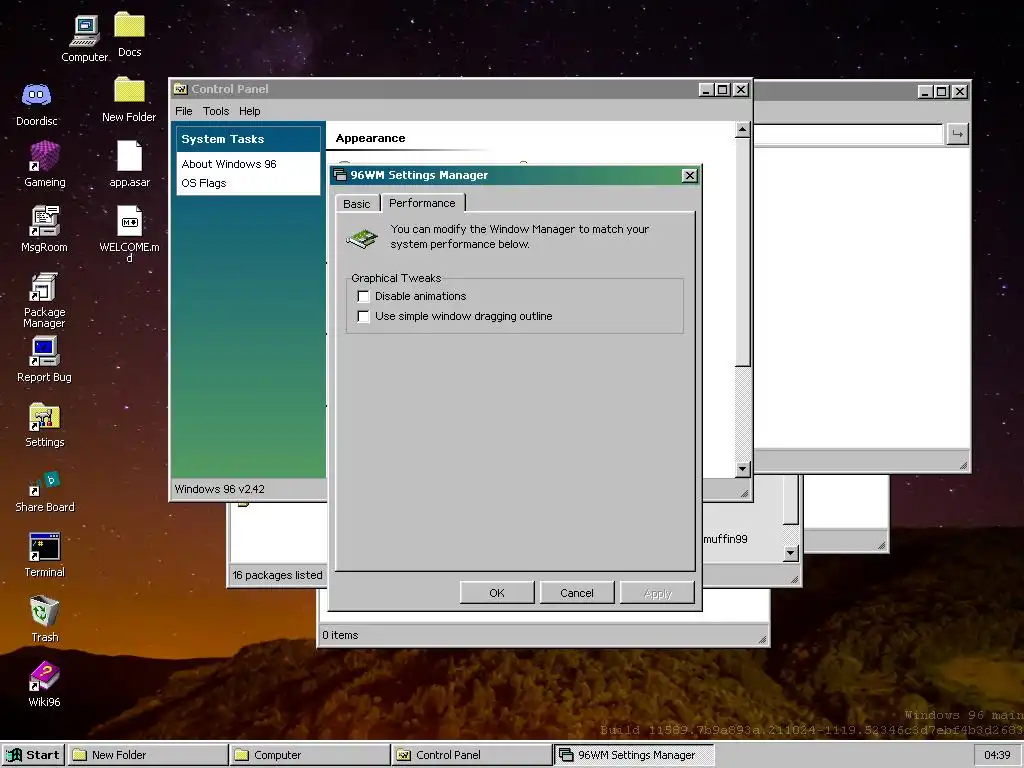Open the Help menu in Control Panel
The image size is (1024, 768).
(x=249, y=111)
